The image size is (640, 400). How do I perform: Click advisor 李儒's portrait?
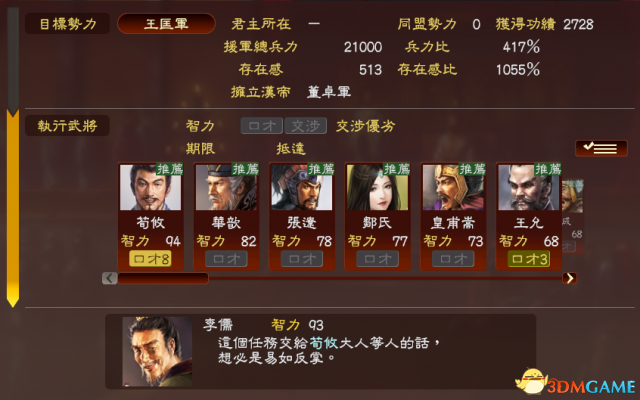pos(157,351)
